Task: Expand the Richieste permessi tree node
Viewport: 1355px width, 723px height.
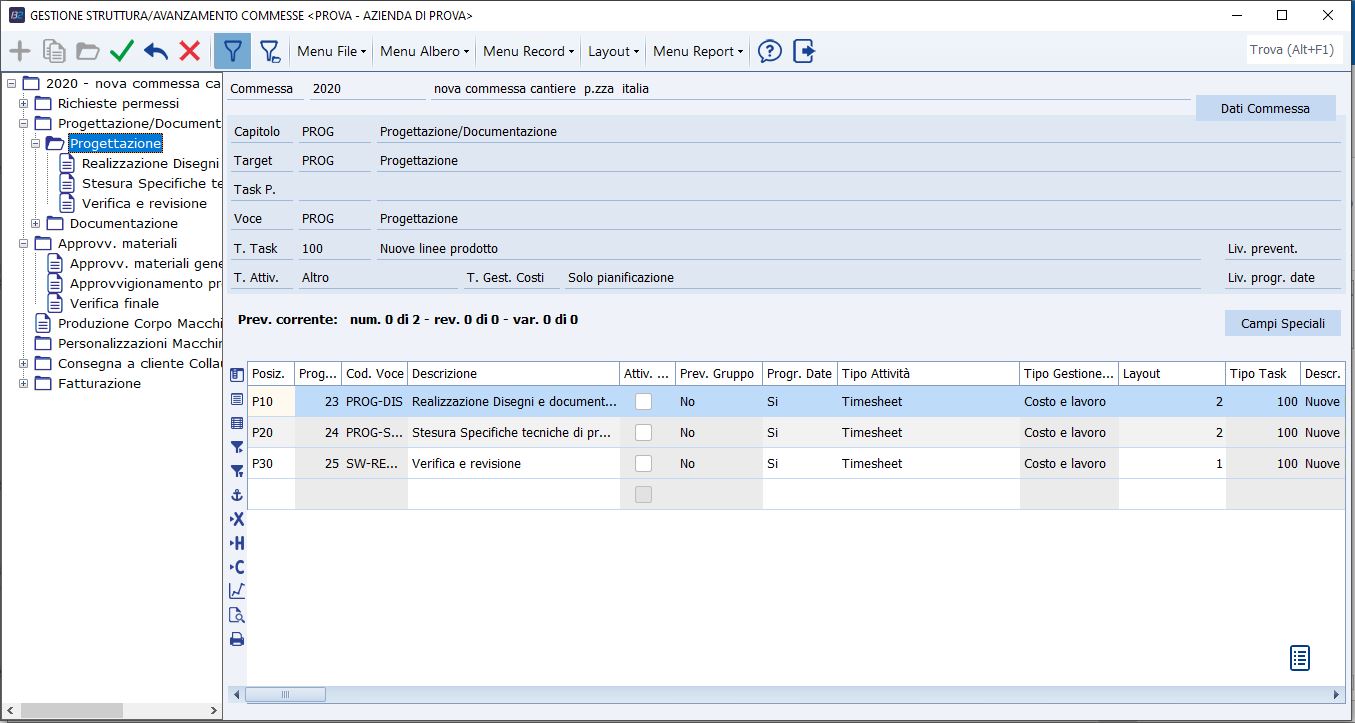Action: (x=24, y=103)
